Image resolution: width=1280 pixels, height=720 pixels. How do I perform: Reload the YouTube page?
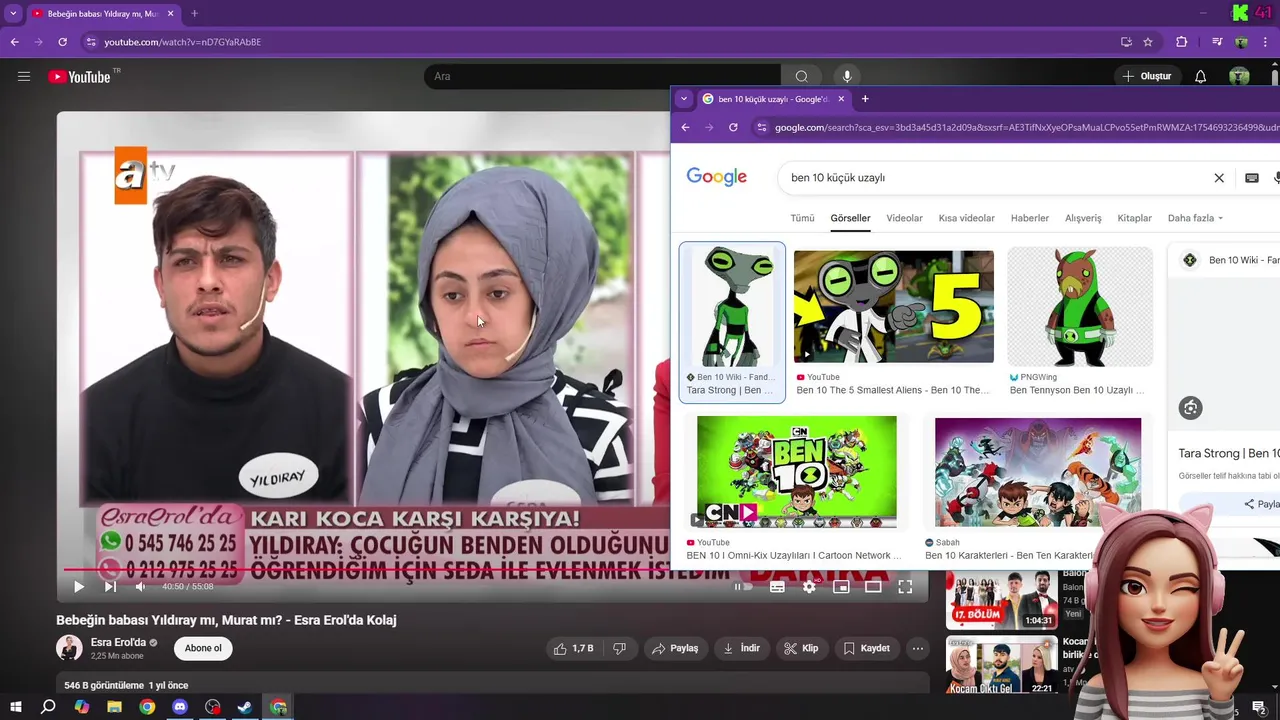pos(62,42)
